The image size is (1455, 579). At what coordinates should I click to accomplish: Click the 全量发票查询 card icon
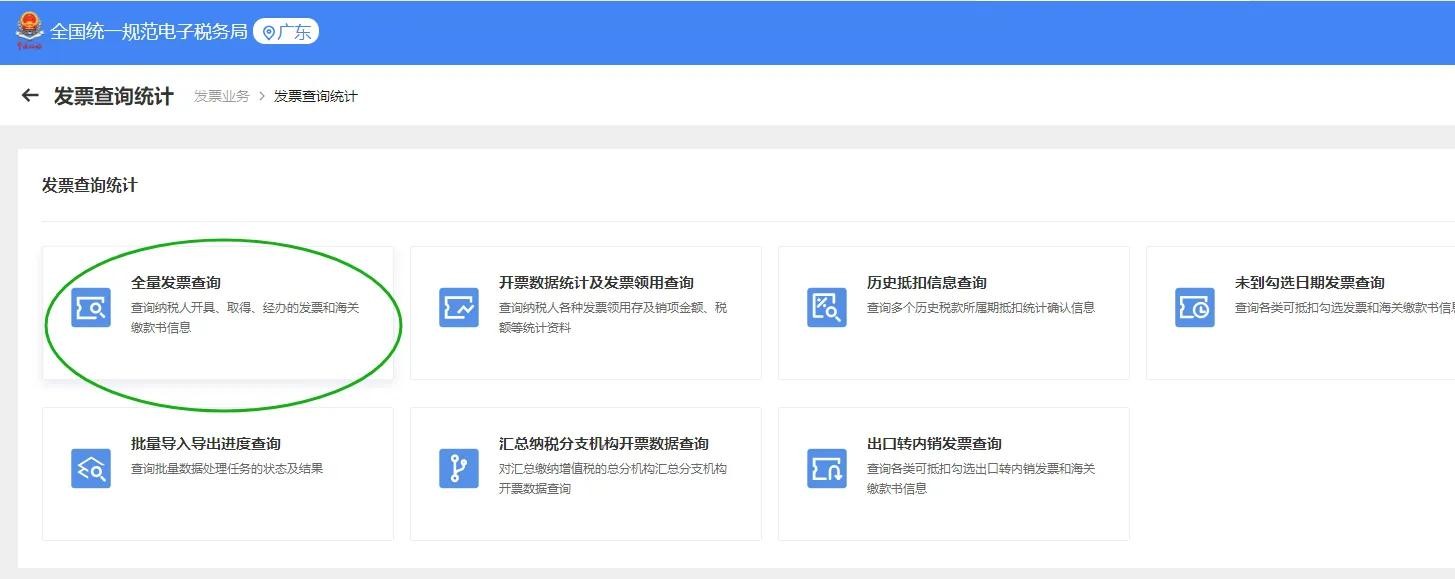91,307
